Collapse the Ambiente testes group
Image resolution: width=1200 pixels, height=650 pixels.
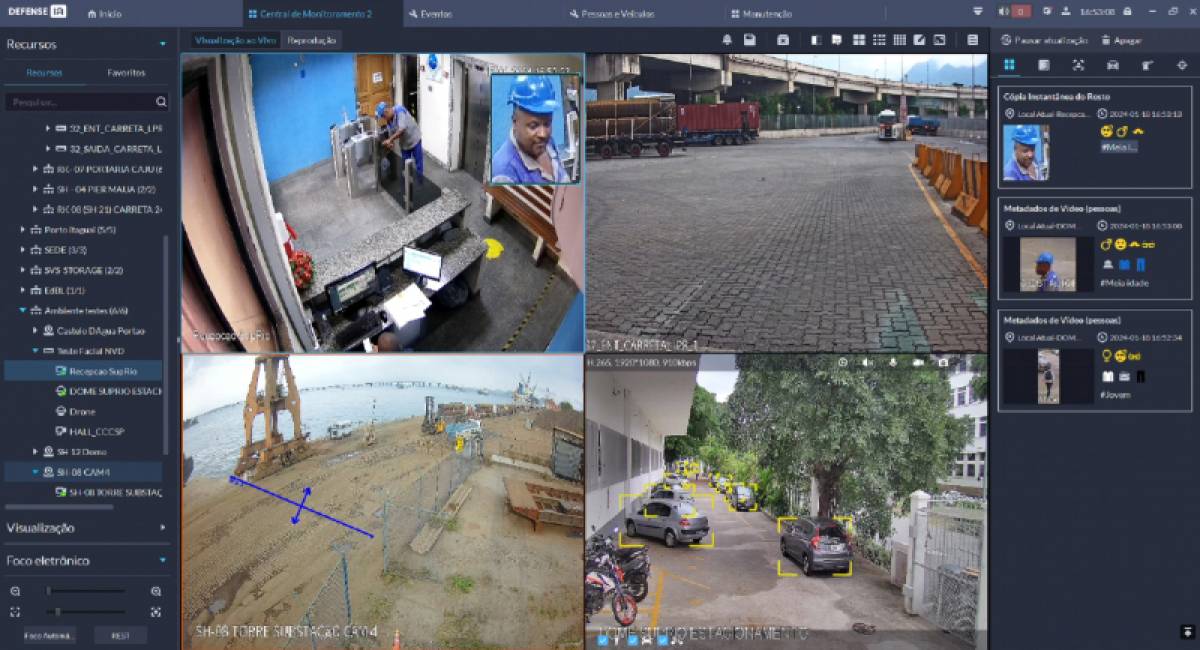pyautogui.click(x=24, y=310)
